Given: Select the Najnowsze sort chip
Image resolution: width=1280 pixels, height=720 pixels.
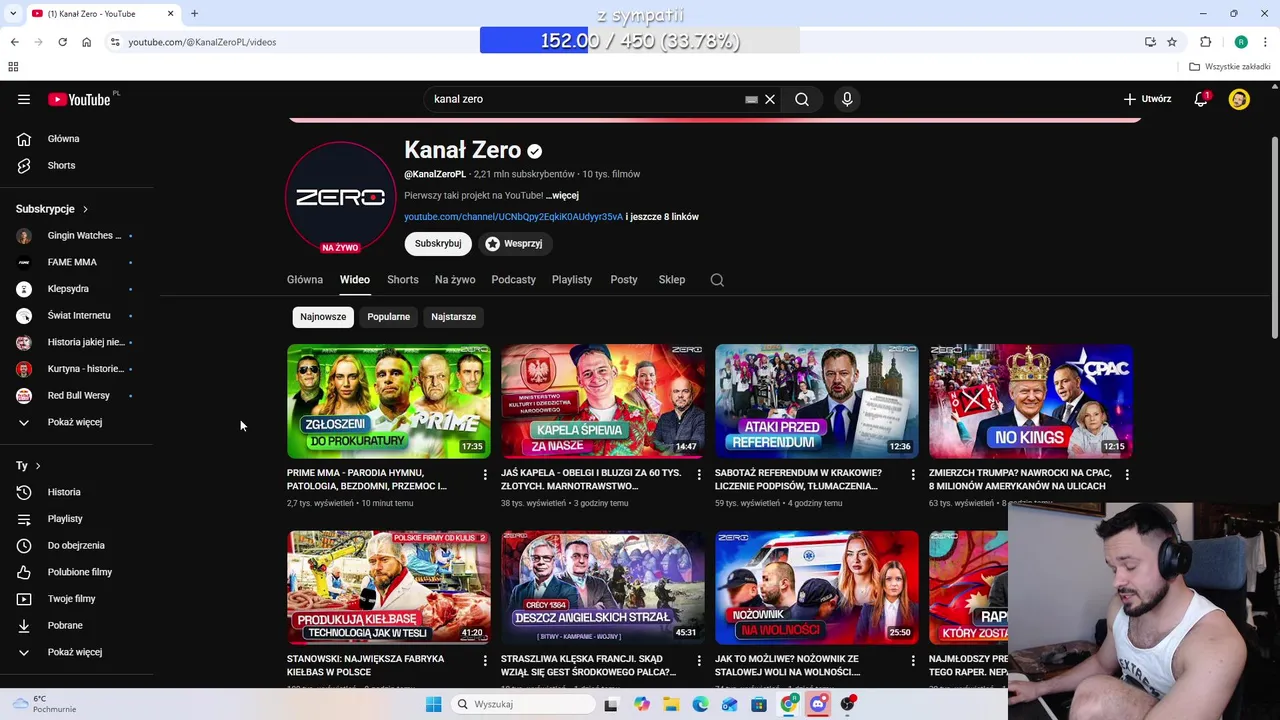Looking at the screenshot, I should pos(323,317).
